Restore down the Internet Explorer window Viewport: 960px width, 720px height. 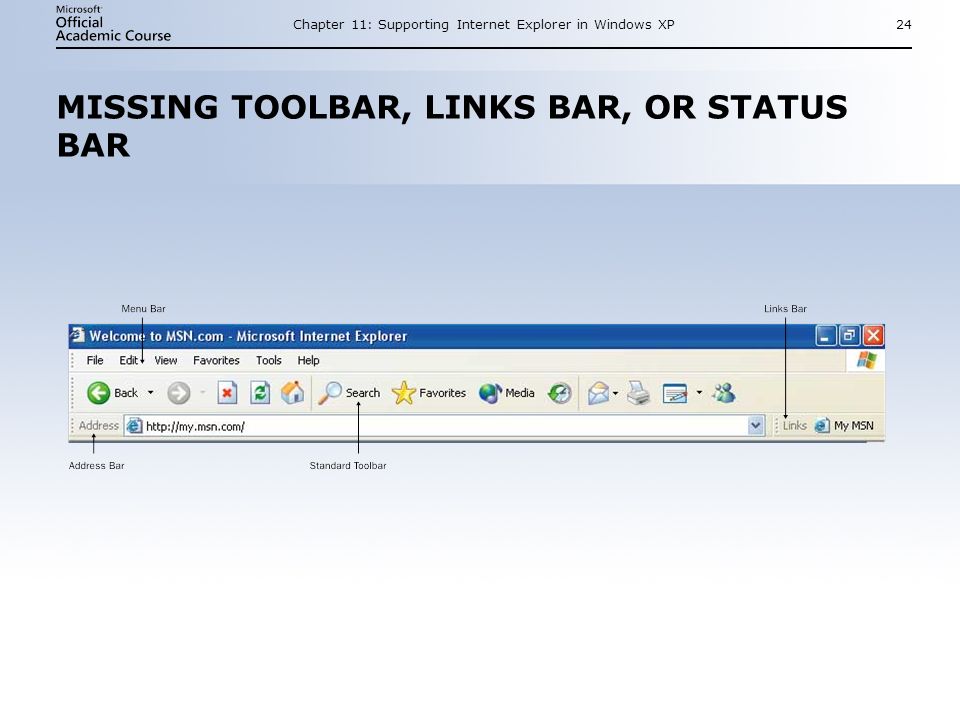[849, 336]
